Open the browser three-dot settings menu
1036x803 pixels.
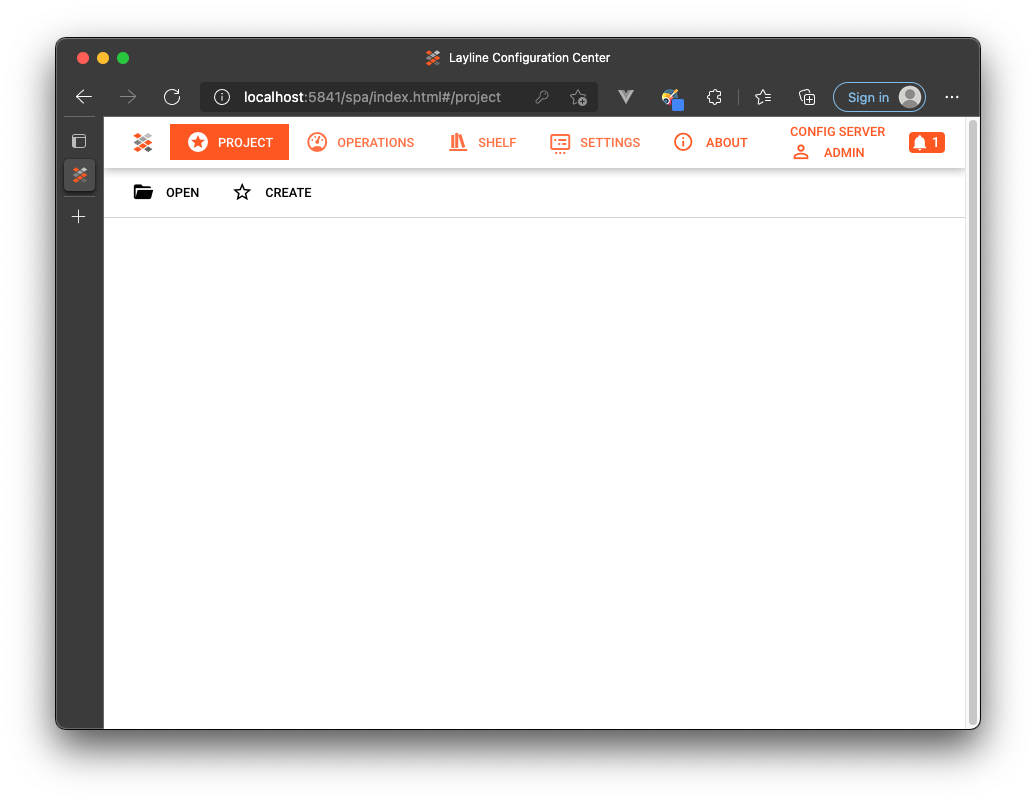tap(952, 97)
